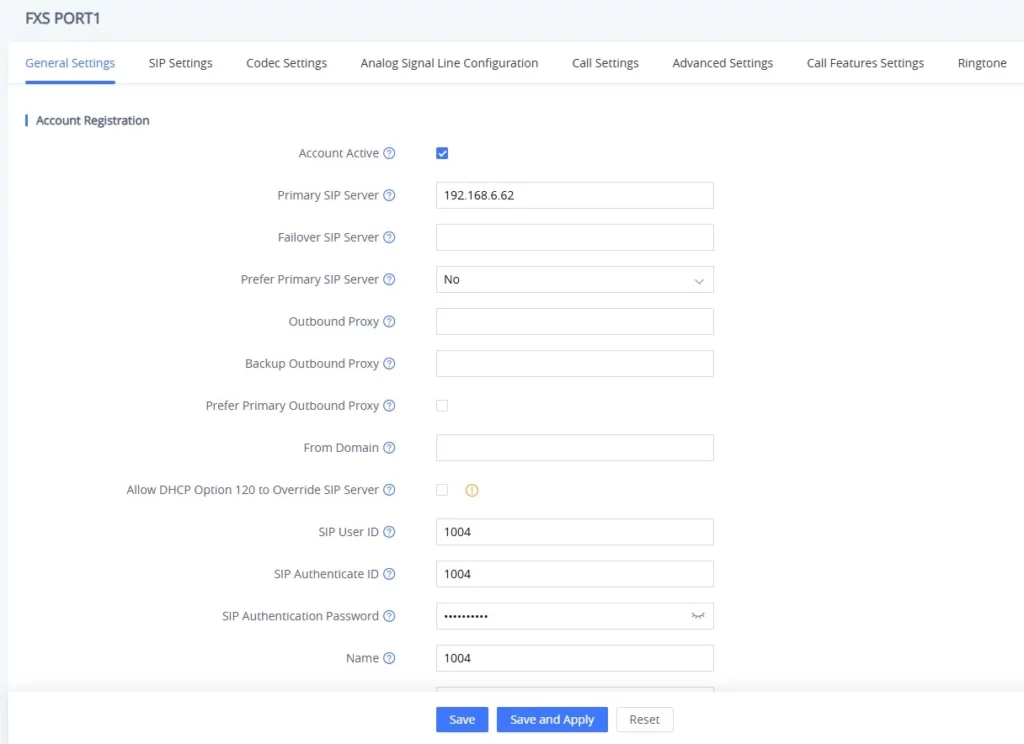
Task: Click the empty Outbound Proxy text box
Action: point(575,321)
